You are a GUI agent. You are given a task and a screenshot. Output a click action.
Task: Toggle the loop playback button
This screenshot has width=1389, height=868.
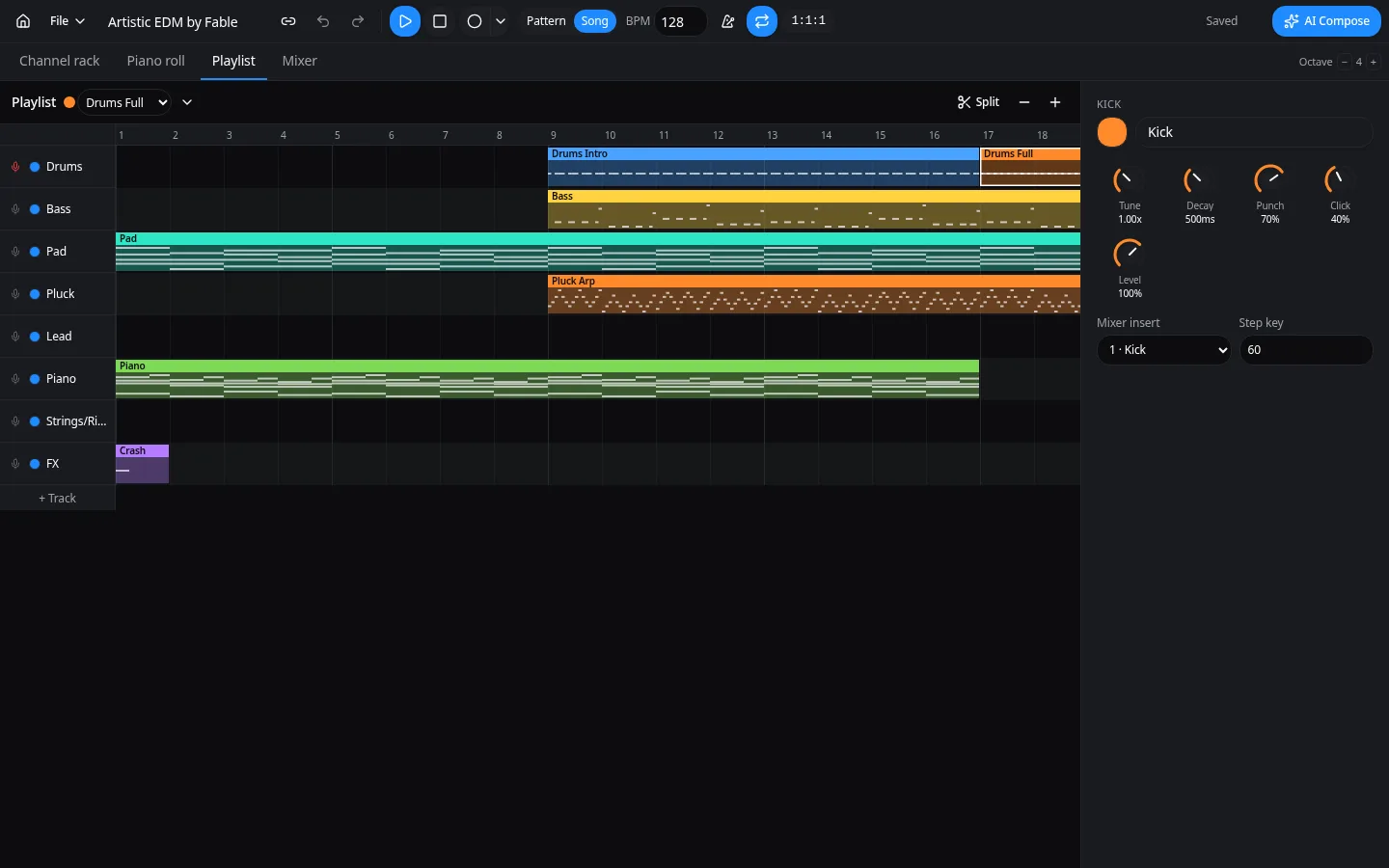(x=762, y=21)
